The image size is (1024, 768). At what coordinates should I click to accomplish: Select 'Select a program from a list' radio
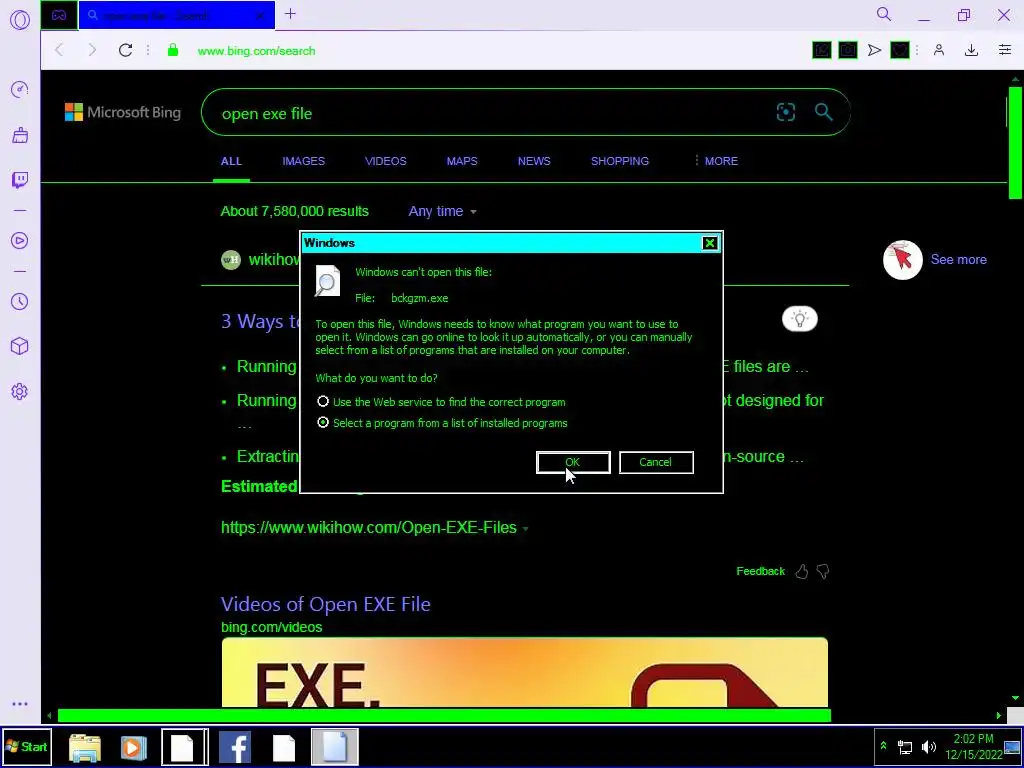(x=323, y=423)
